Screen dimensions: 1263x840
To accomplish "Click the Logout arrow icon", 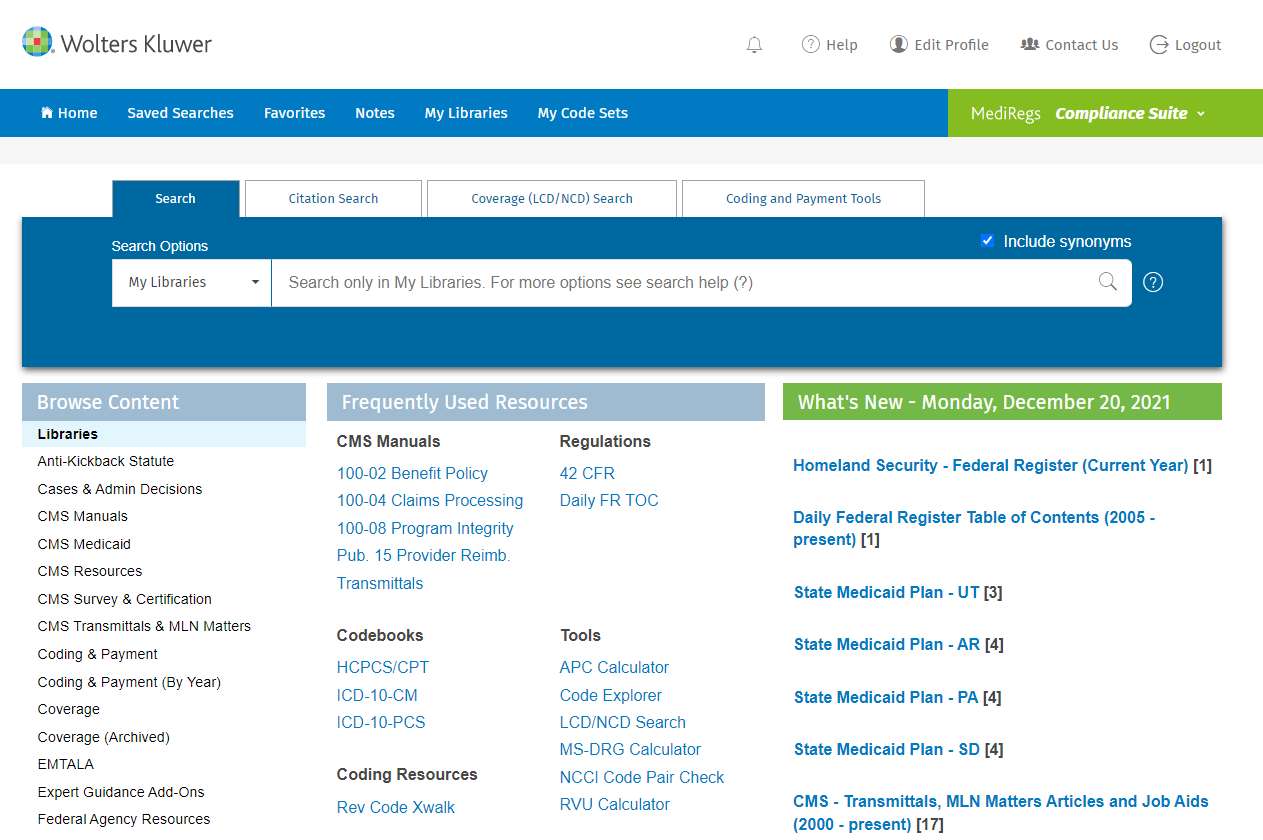I will click(1159, 45).
